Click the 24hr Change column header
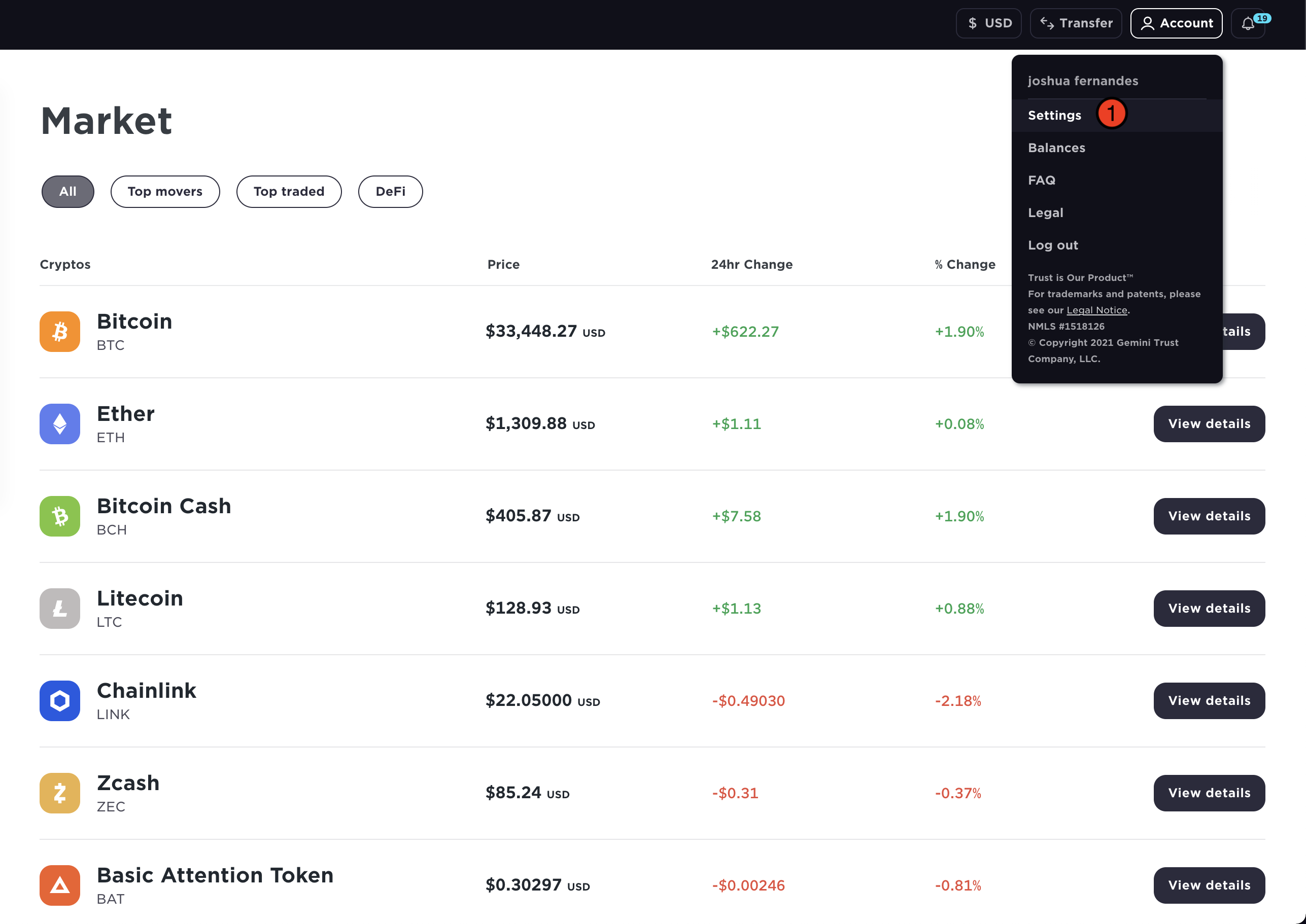Image resolution: width=1306 pixels, height=924 pixels. (751, 265)
